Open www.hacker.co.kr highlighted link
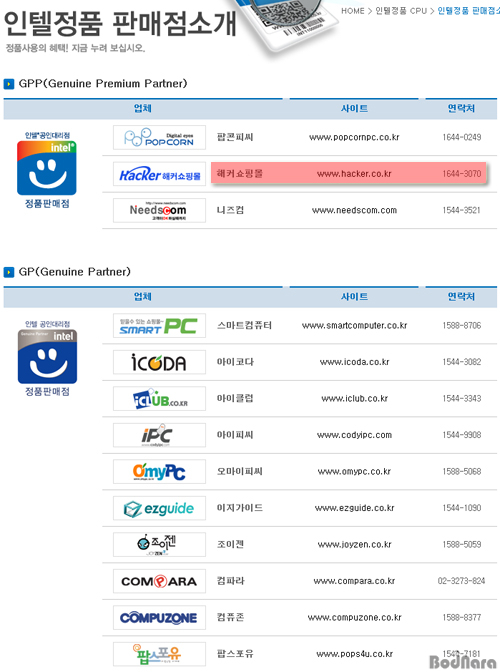 click(x=354, y=174)
